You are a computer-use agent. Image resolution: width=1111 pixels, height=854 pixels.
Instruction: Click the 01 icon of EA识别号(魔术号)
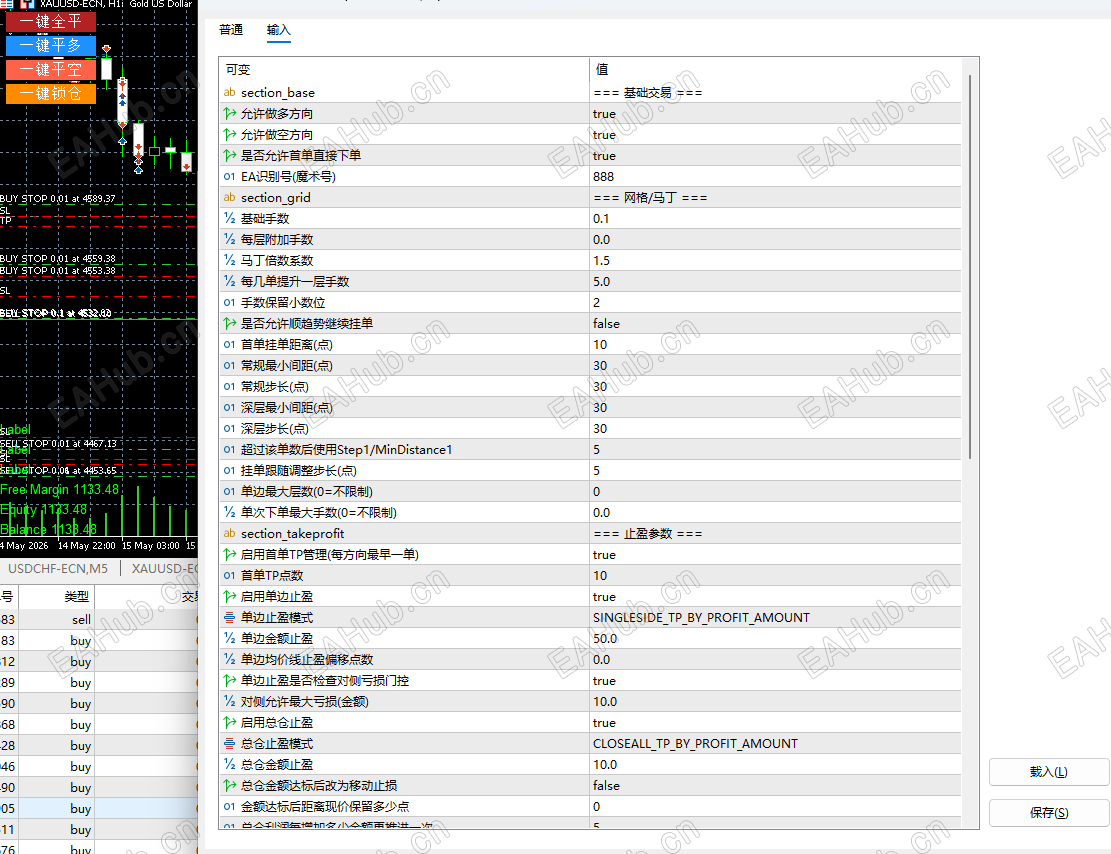tap(230, 176)
